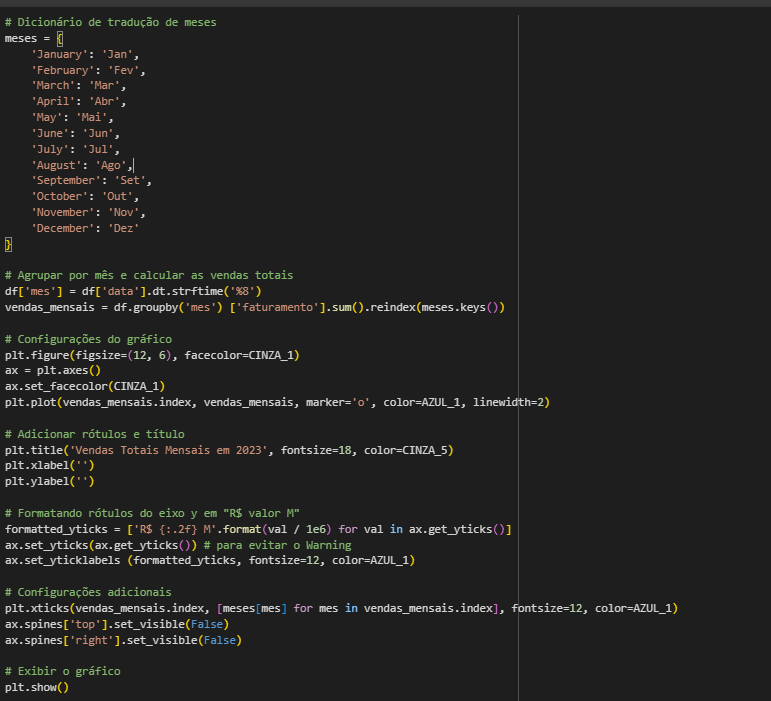Click the entry 'September': 'Set'
Image resolution: width=771 pixels, height=701 pixels.
(91, 180)
